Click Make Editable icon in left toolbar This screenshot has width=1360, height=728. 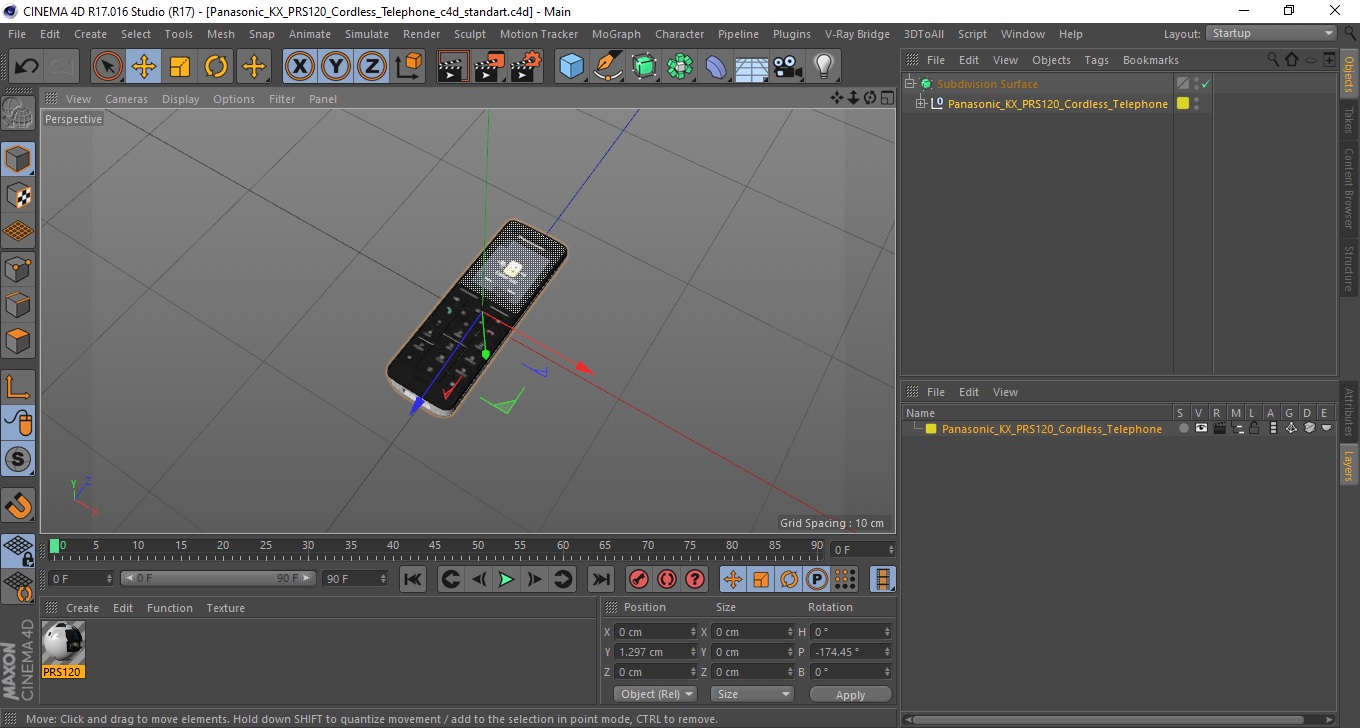[18, 113]
